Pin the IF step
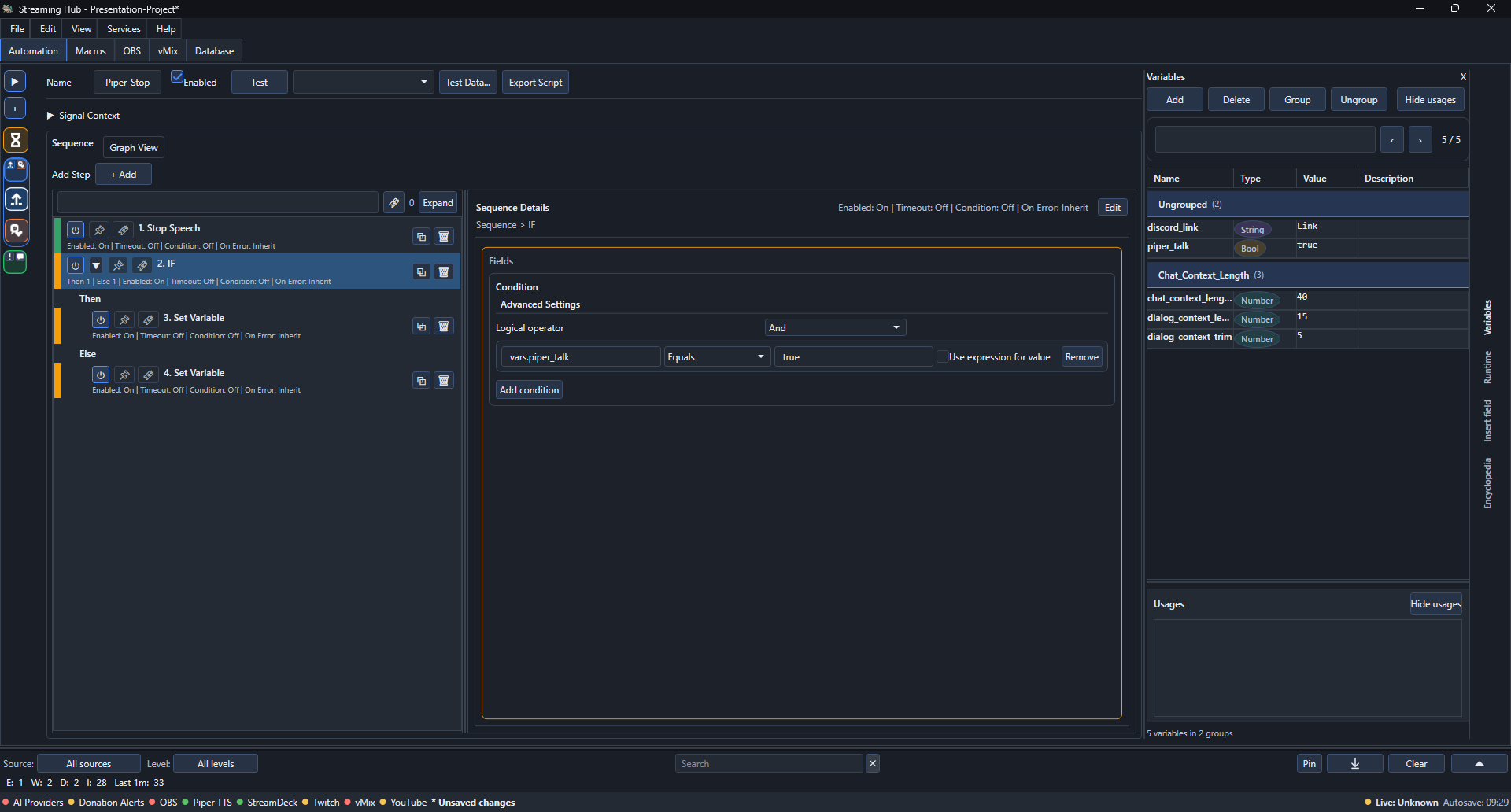This screenshot has width=1511, height=812. point(118,265)
